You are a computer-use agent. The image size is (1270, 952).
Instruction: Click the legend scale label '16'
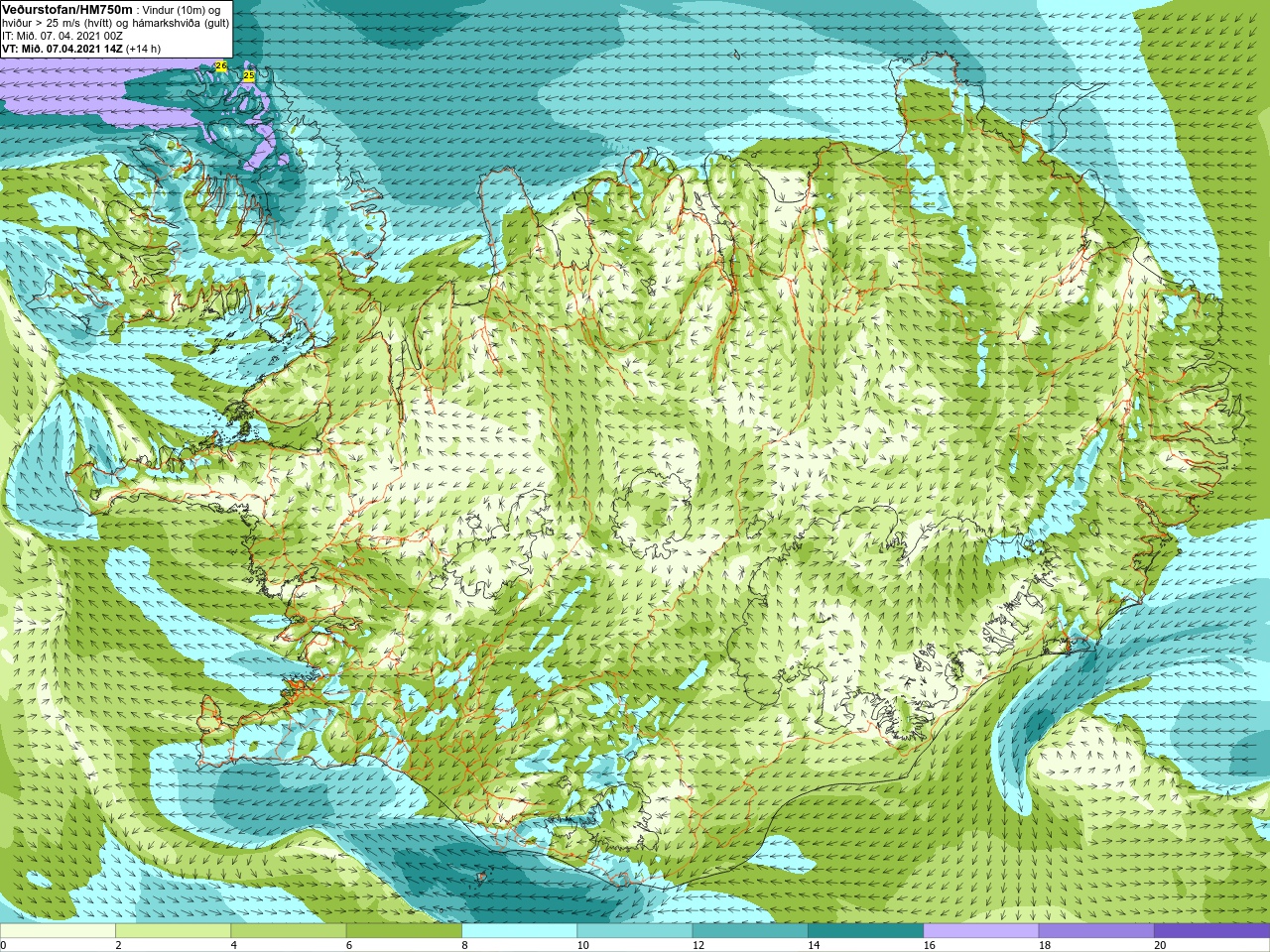pyautogui.click(x=930, y=945)
